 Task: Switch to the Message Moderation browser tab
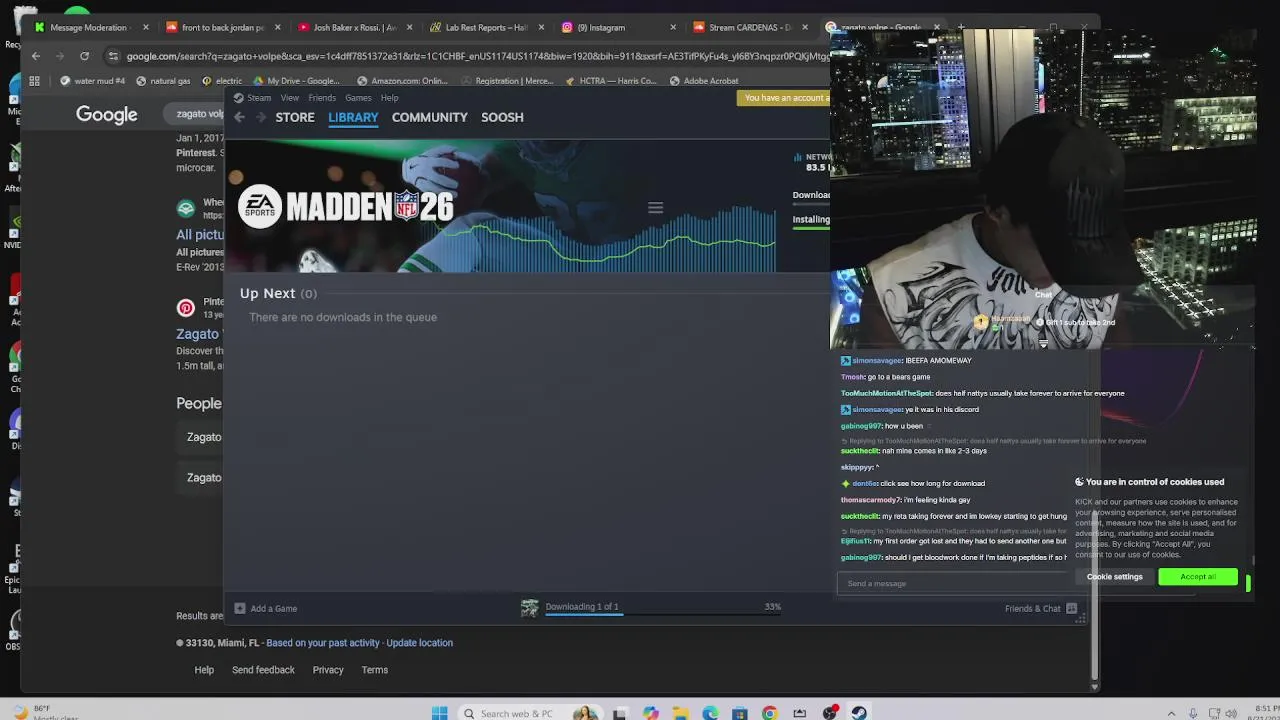[x=88, y=27]
